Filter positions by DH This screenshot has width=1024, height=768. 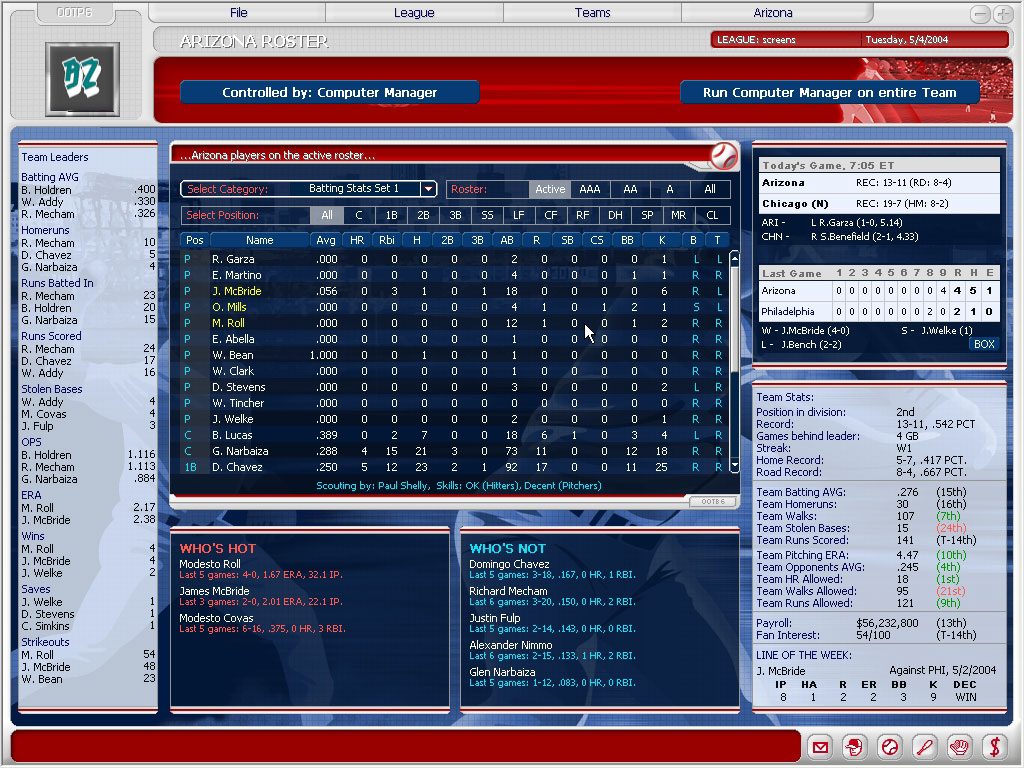615,216
